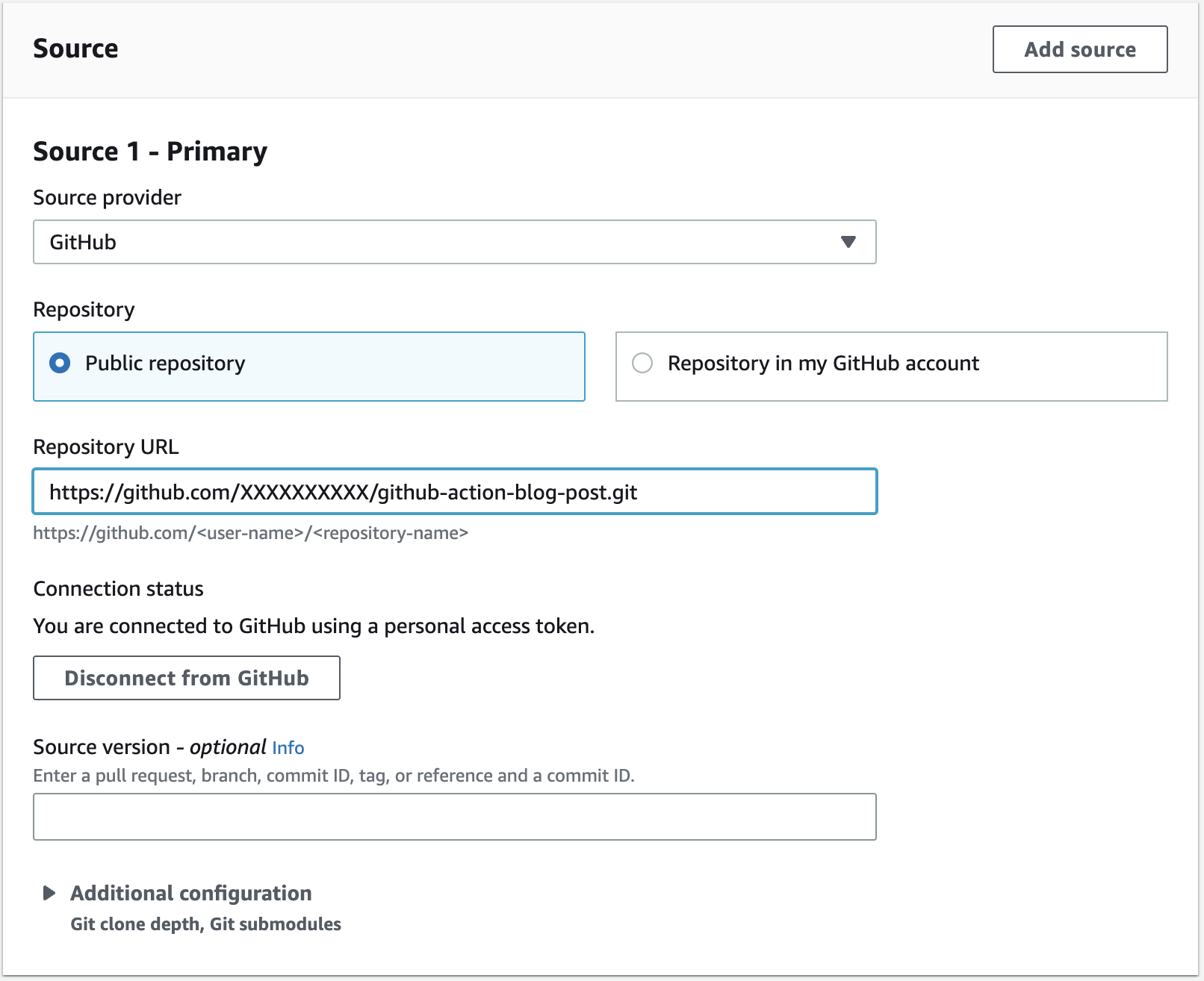
Task: Click the Source panel header
Action: pyautogui.click(x=75, y=48)
